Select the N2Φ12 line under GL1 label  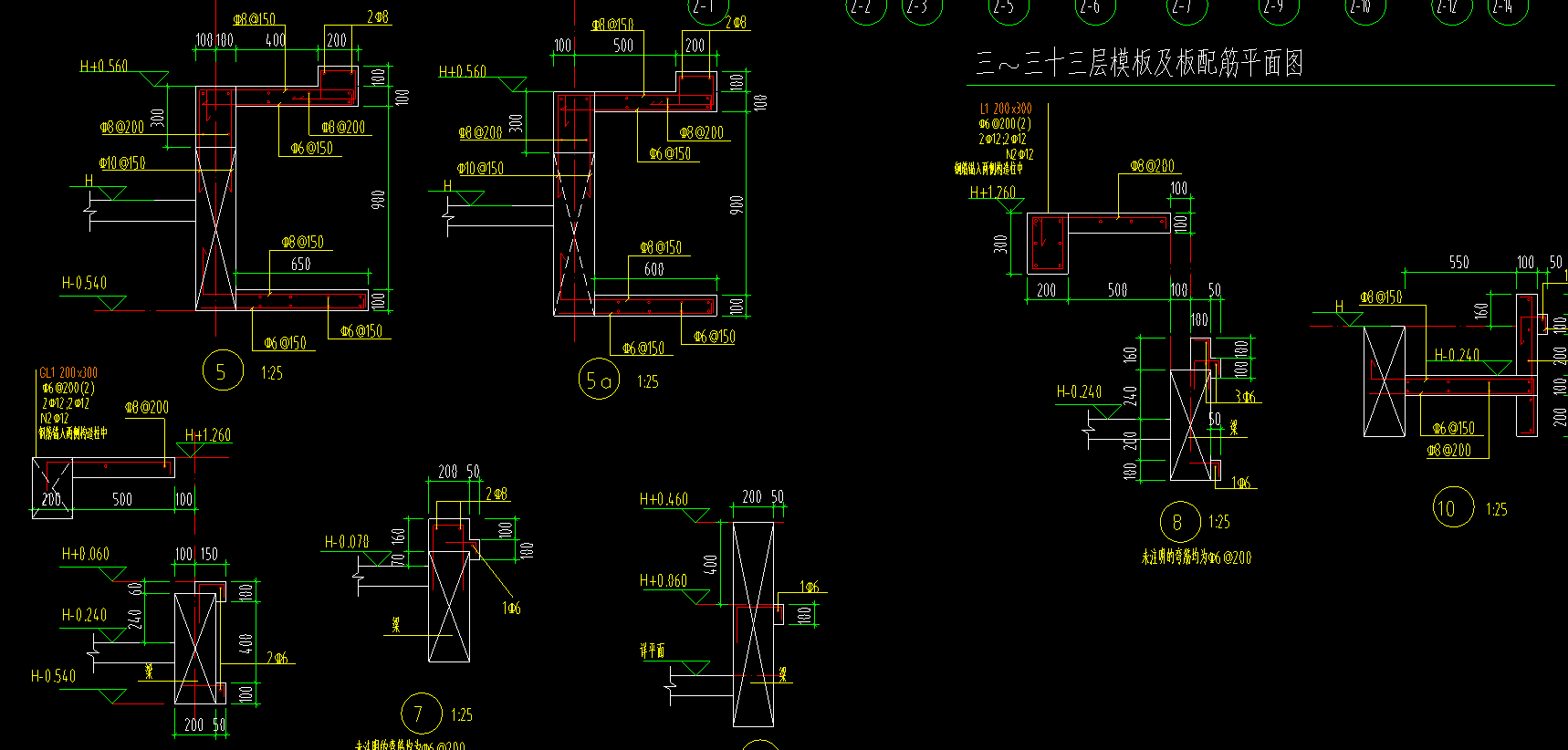coord(55,419)
